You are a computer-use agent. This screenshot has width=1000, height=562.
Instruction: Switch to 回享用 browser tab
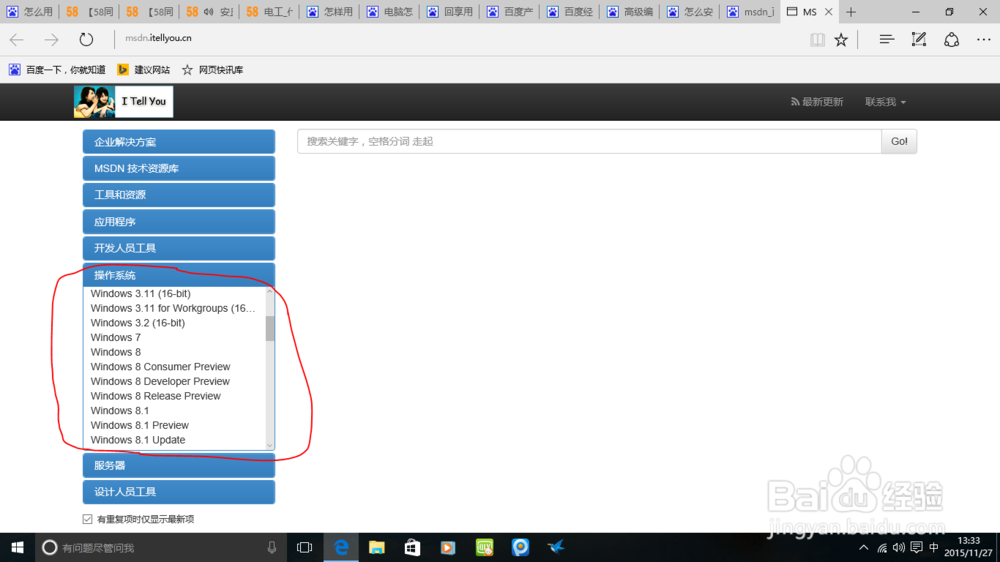(x=449, y=11)
